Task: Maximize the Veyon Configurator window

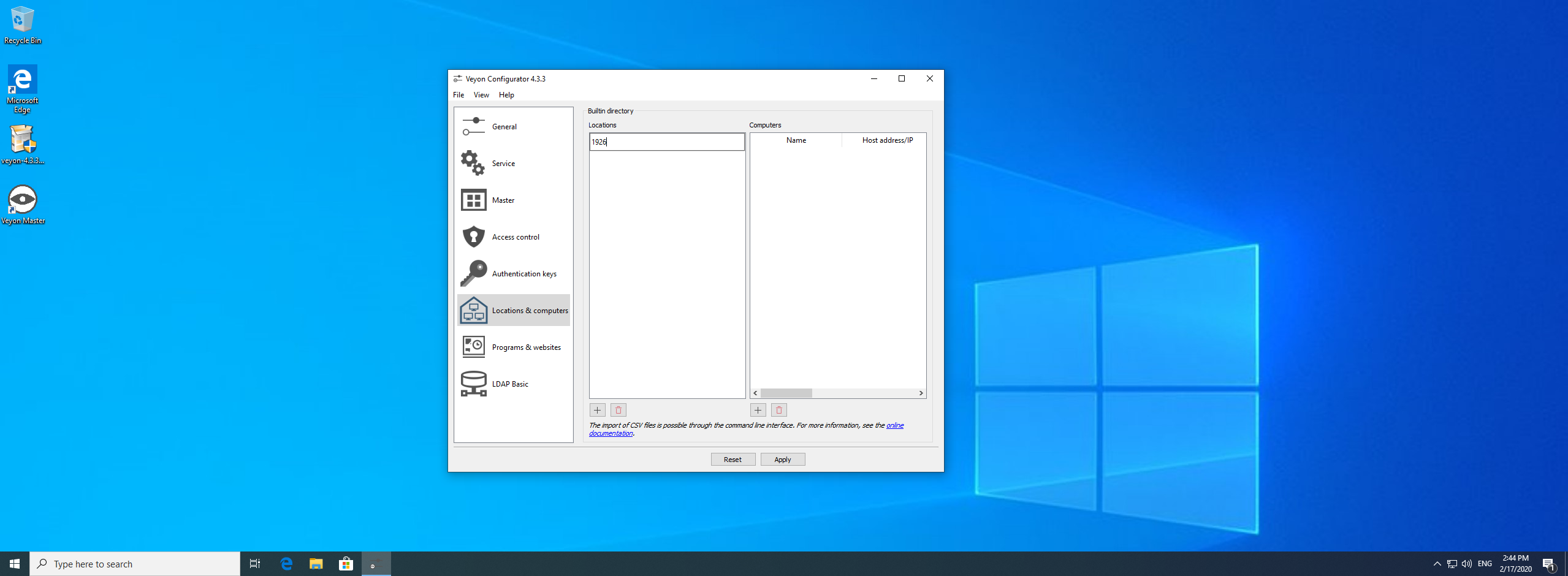Action: [x=902, y=78]
